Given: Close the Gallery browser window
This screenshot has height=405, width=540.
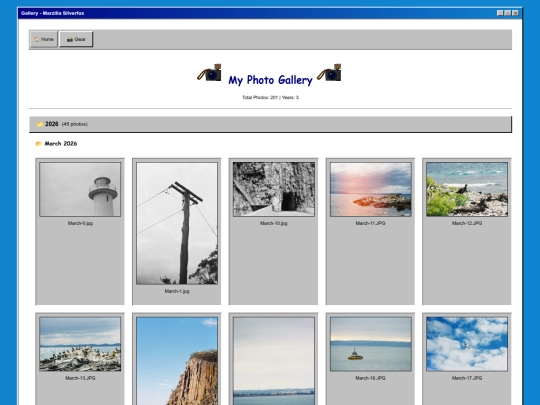Looking at the screenshot, I should 515,13.
